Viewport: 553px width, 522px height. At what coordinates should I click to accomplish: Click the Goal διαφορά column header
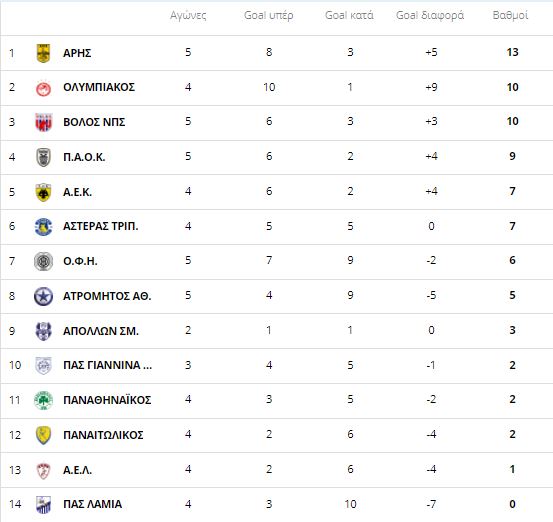pos(430,16)
